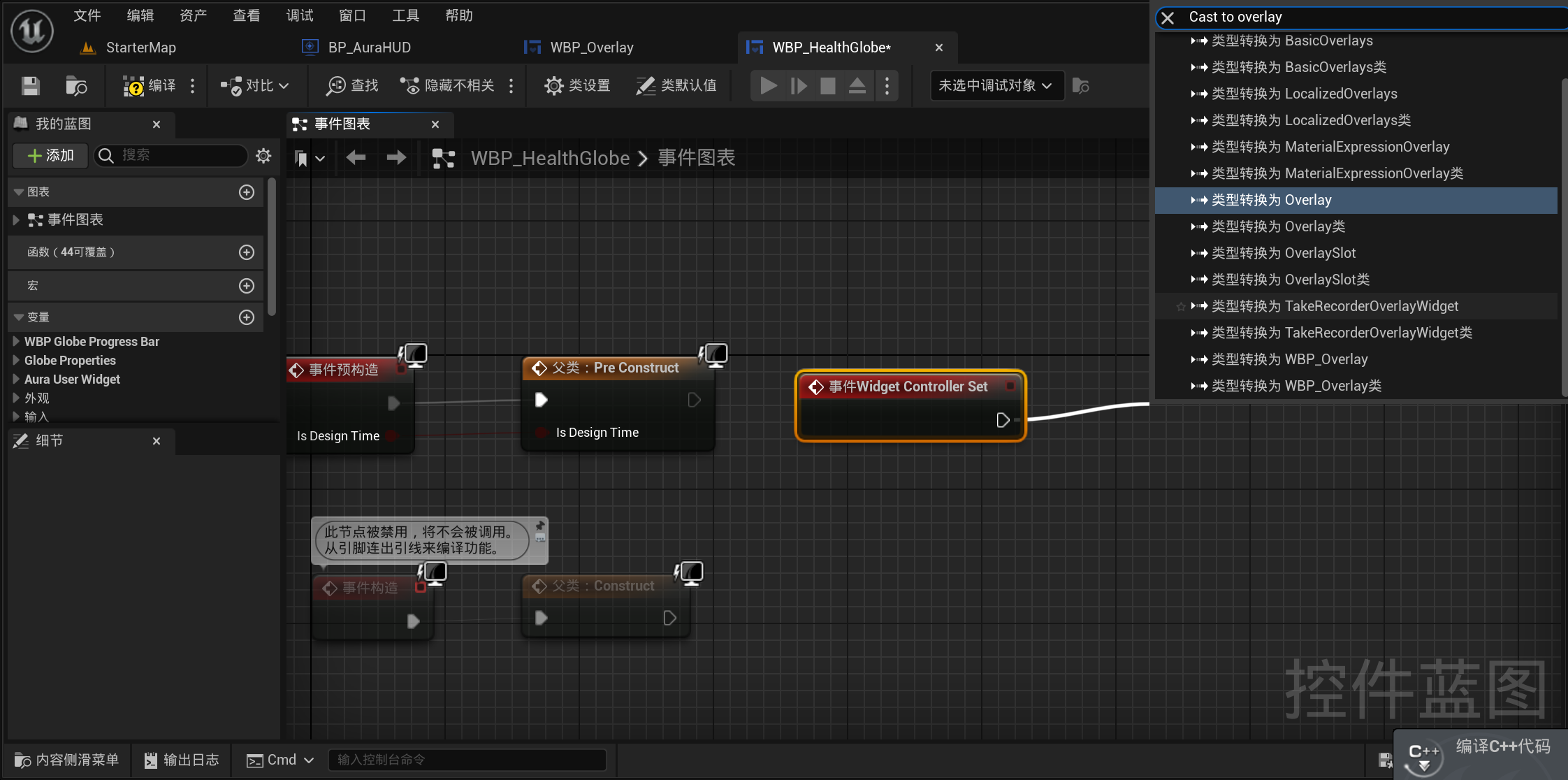
Task: Click the 添加 add button in My Blueprint
Action: coord(50,155)
